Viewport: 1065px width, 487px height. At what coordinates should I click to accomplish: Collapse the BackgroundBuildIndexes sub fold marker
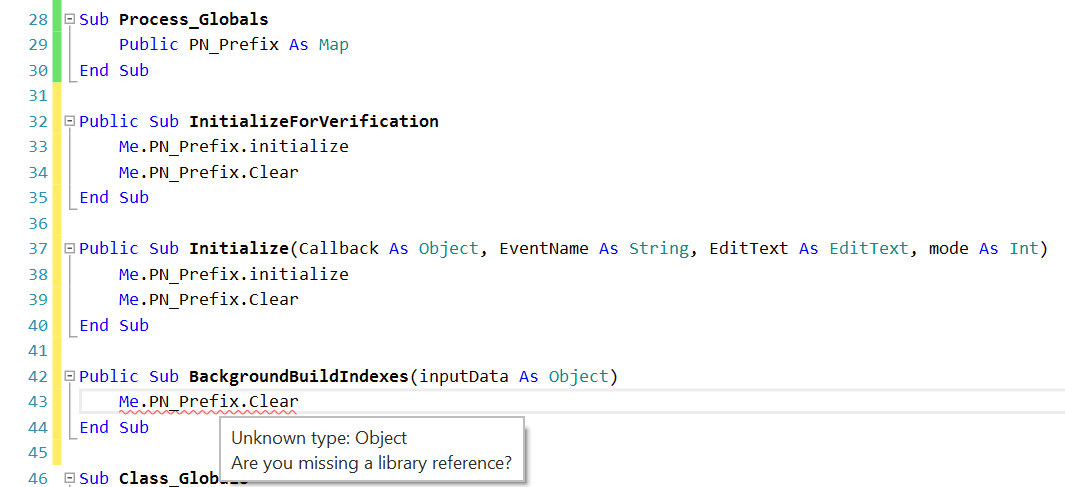coord(69,377)
